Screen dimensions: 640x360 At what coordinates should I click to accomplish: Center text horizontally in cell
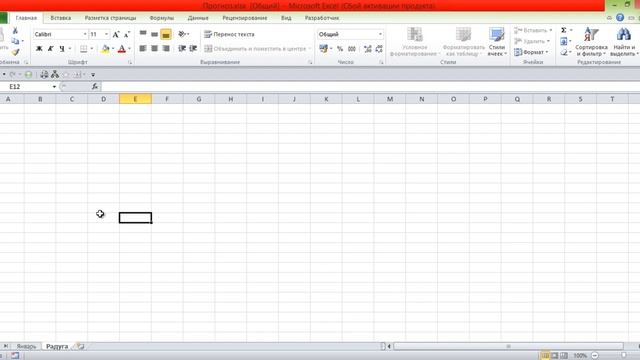point(154,49)
